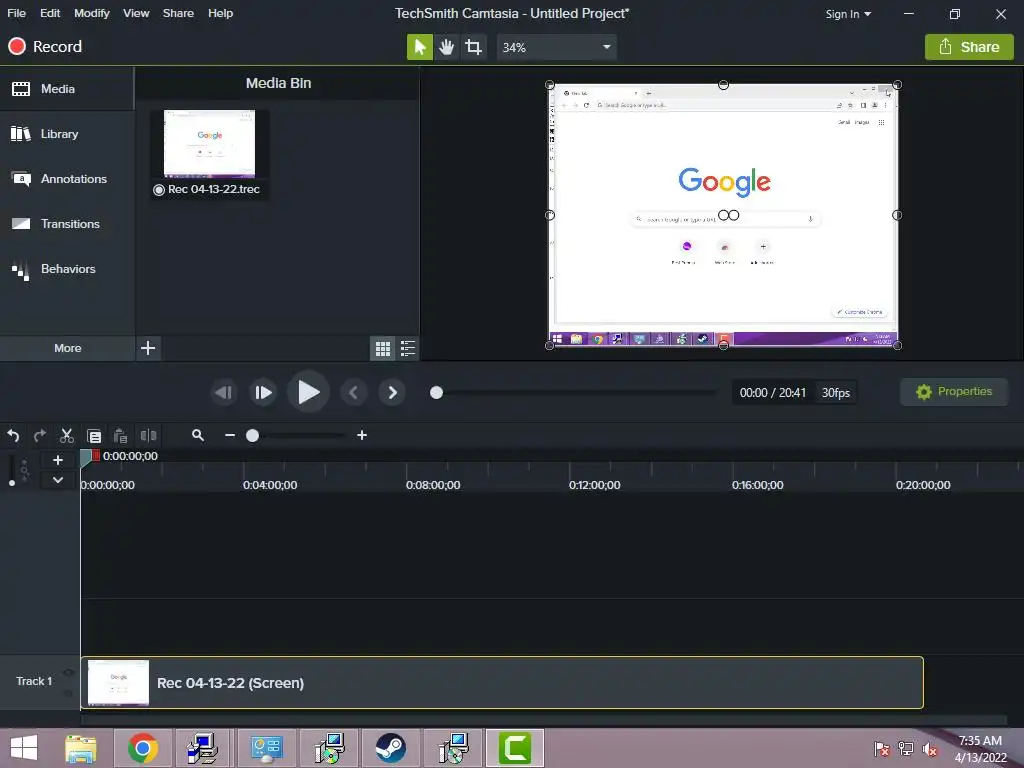Viewport: 1024px width, 768px height.
Task: Copy the selected clip
Action: (94, 436)
